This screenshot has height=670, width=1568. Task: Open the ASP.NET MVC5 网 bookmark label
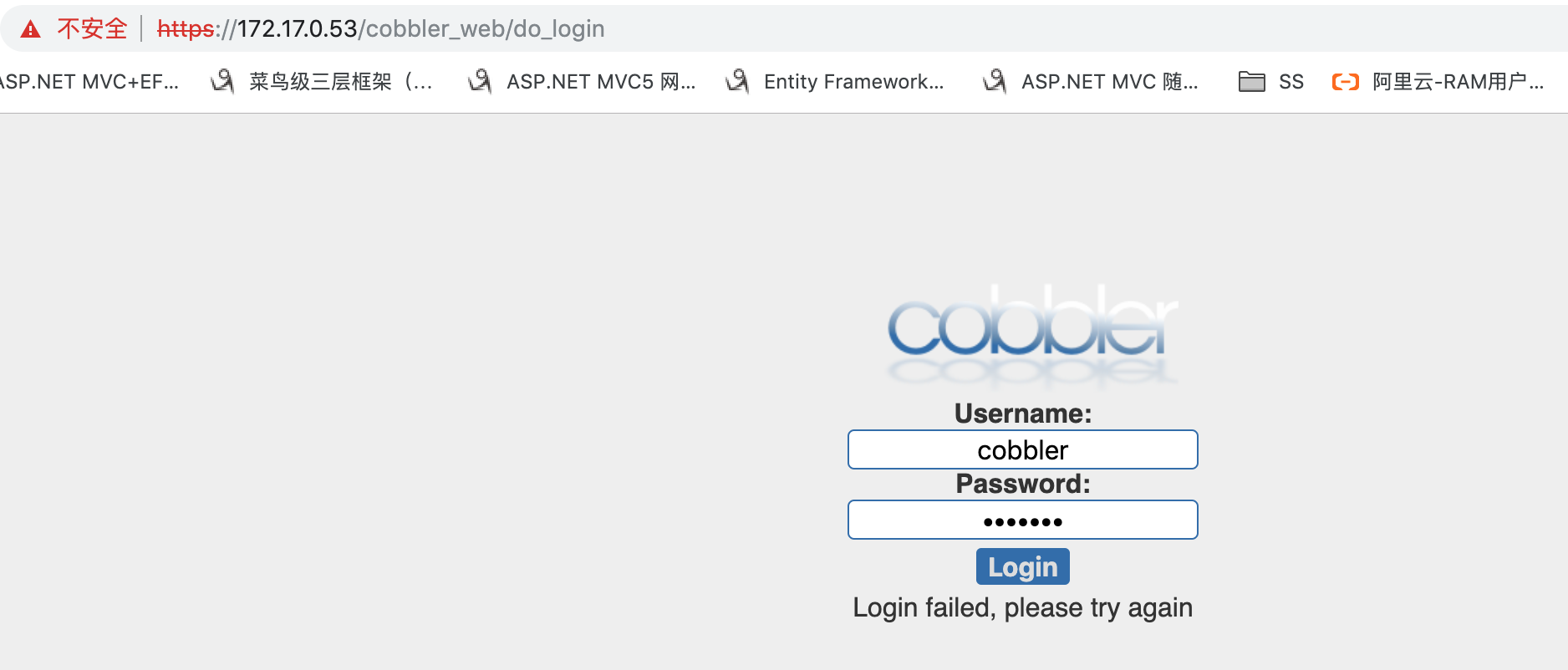pyautogui.click(x=600, y=82)
